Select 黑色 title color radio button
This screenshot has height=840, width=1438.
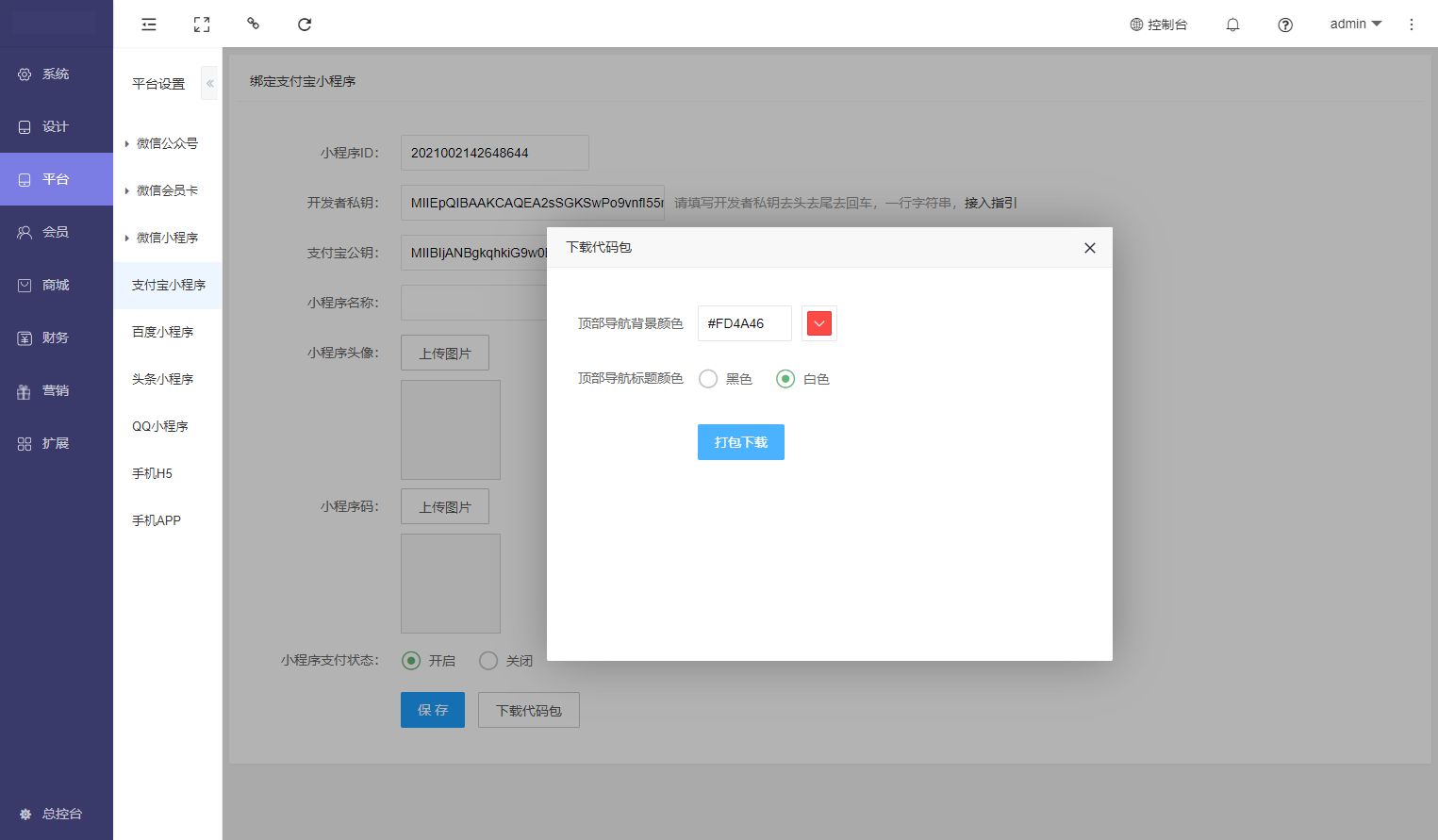coord(708,379)
